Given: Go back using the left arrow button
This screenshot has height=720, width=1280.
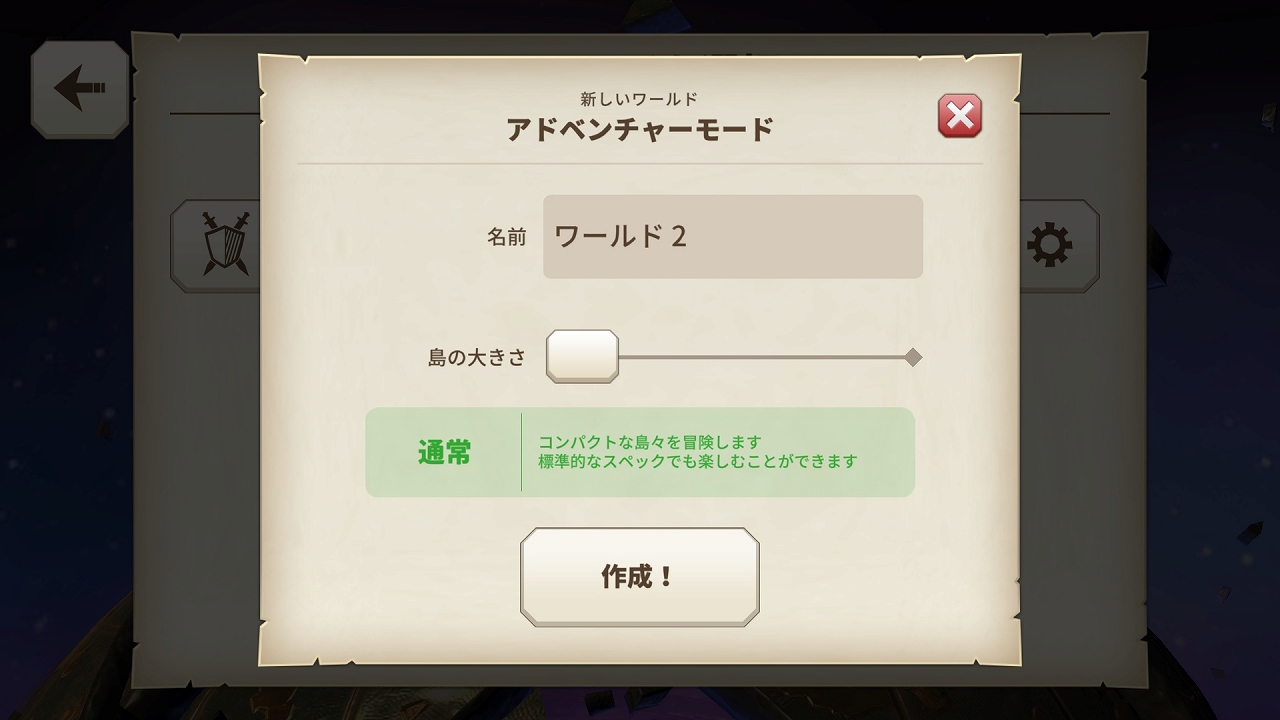Looking at the screenshot, I should tap(80, 89).
